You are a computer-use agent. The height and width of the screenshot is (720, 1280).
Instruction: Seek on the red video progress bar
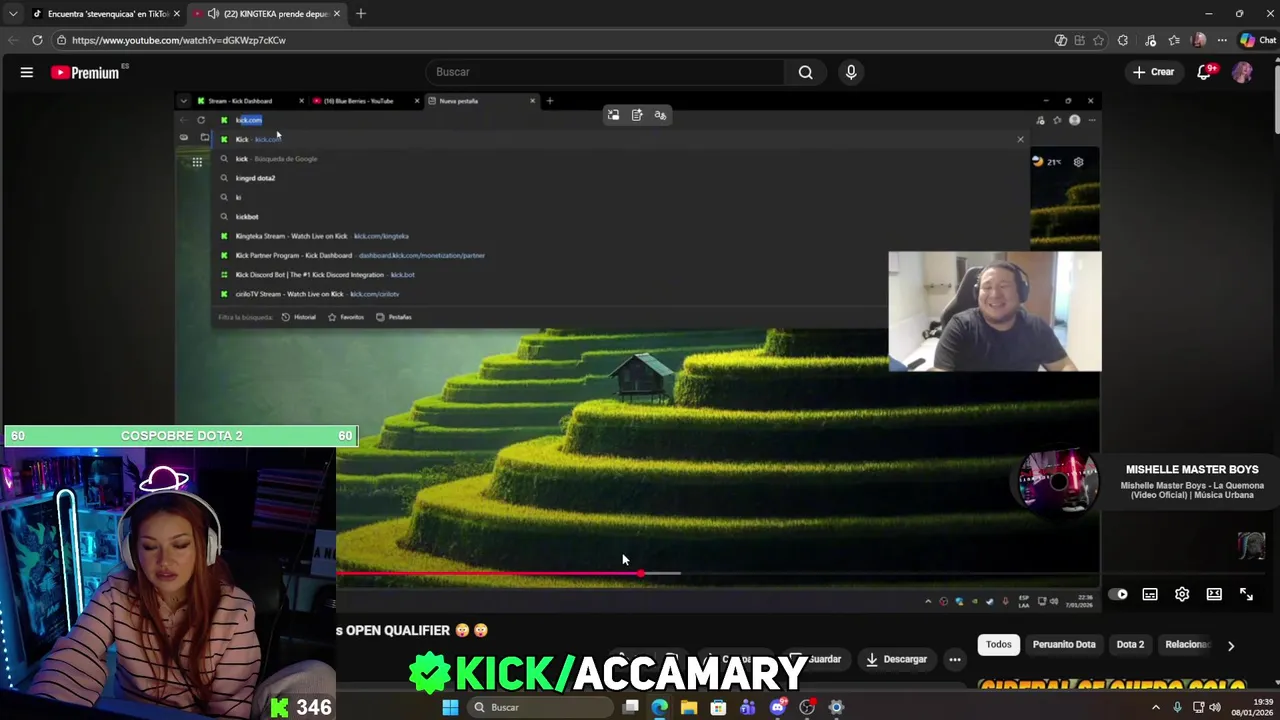(488, 573)
